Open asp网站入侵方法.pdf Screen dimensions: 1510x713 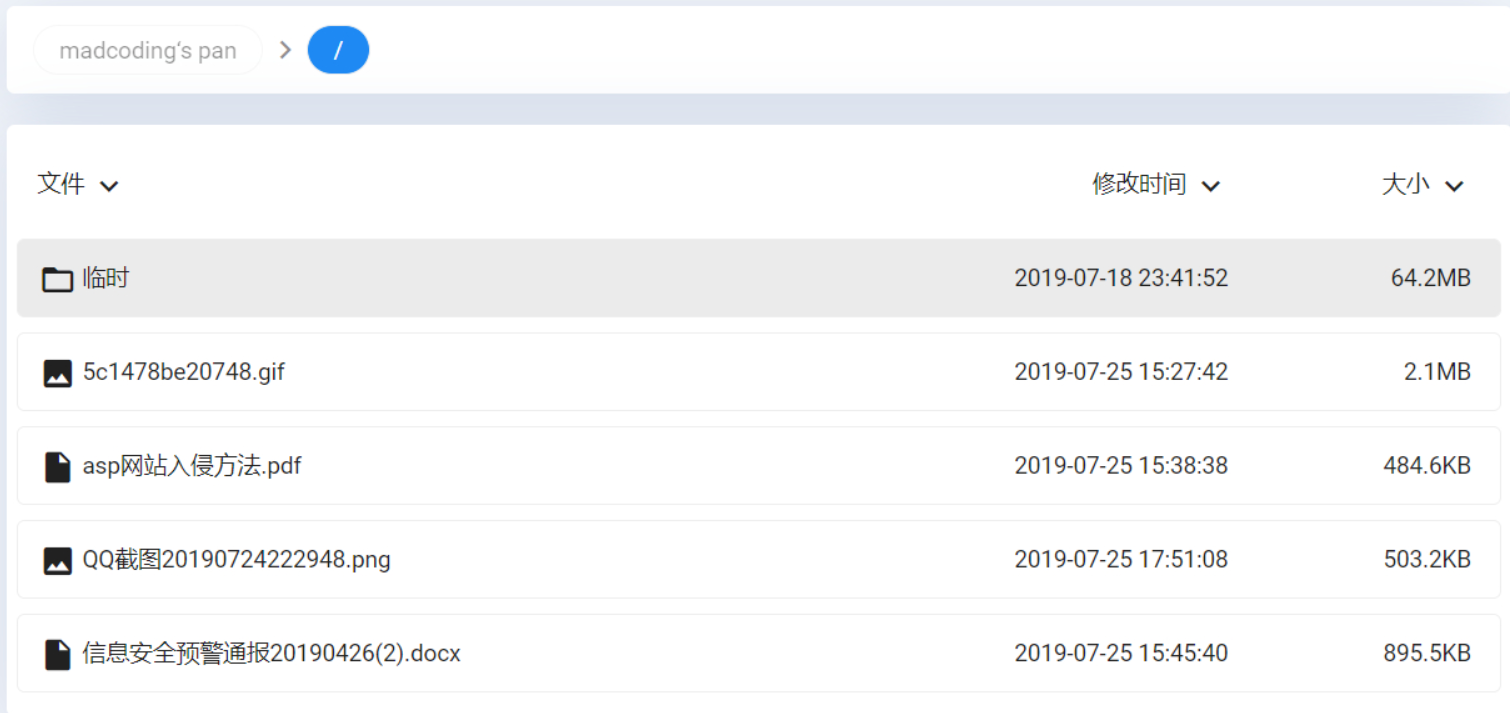point(192,466)
